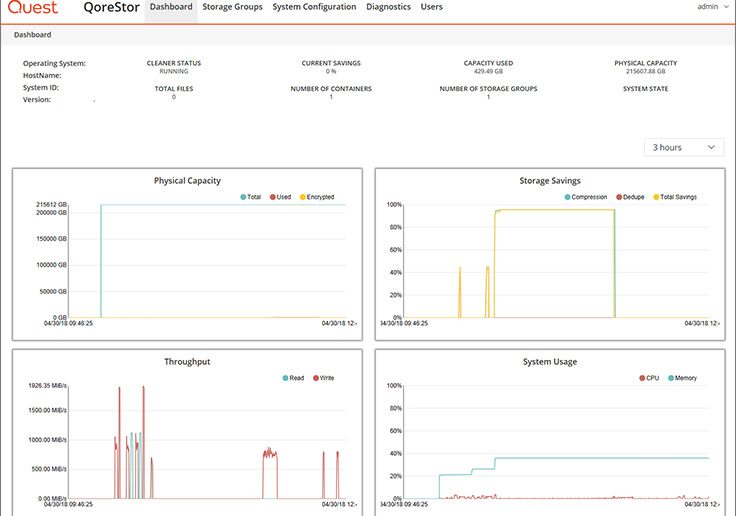Image resolution: width=736 pixels, height=516 pixels.
Task: Click the 215607.88 GB value
Action: point(645,71)
